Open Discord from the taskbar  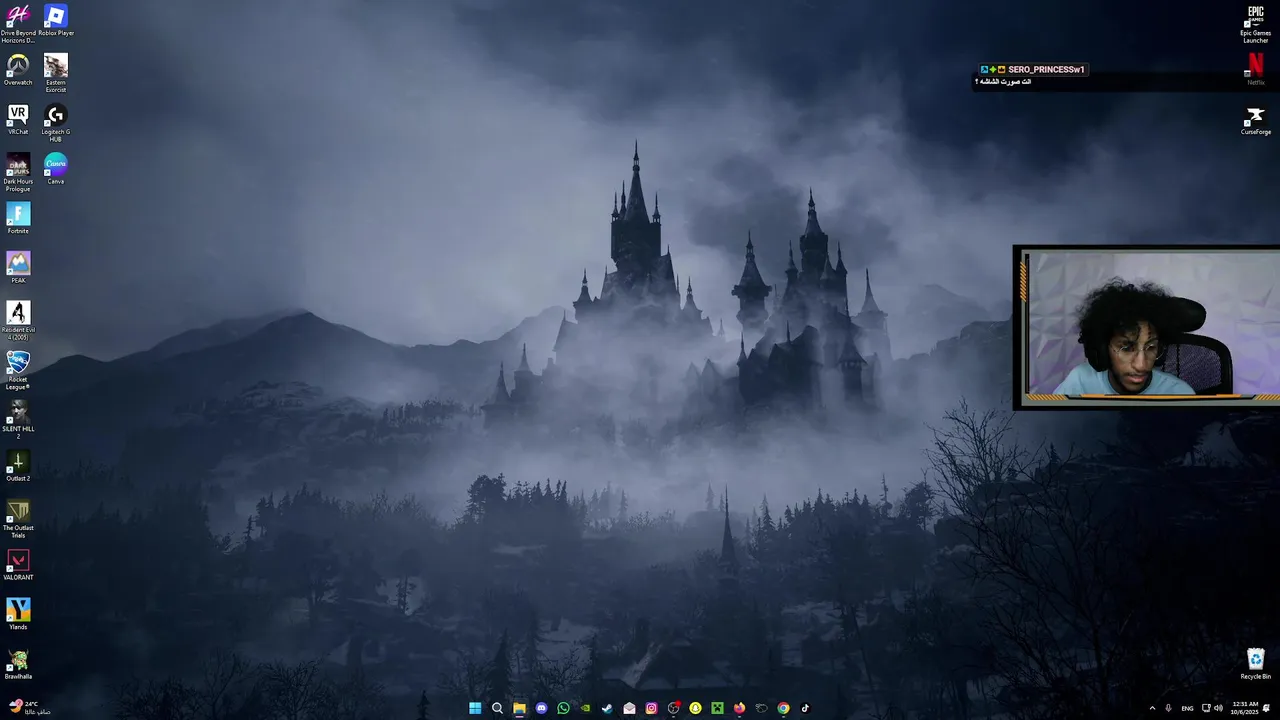[541, 708]
